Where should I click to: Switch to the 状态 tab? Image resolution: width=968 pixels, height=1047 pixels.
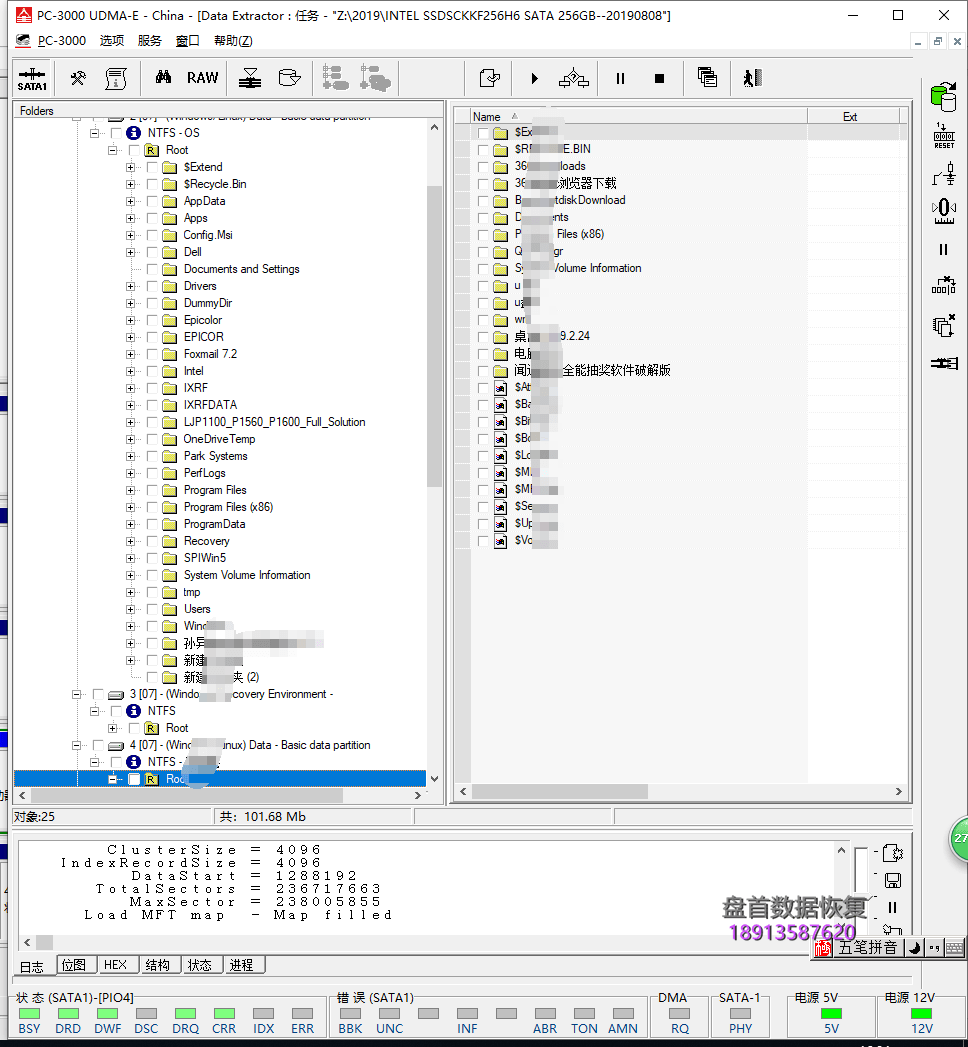[200, 965]
